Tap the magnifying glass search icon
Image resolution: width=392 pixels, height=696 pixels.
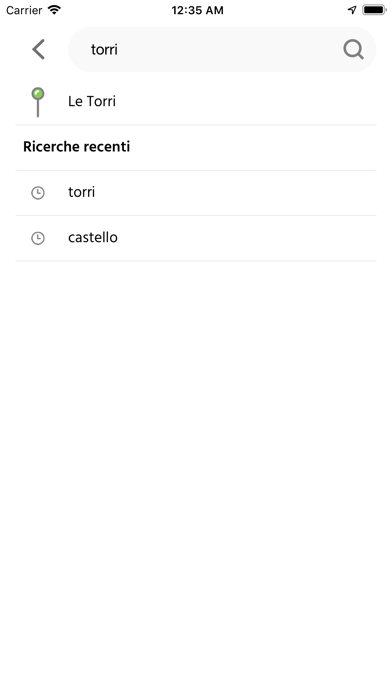pos(353,49)
